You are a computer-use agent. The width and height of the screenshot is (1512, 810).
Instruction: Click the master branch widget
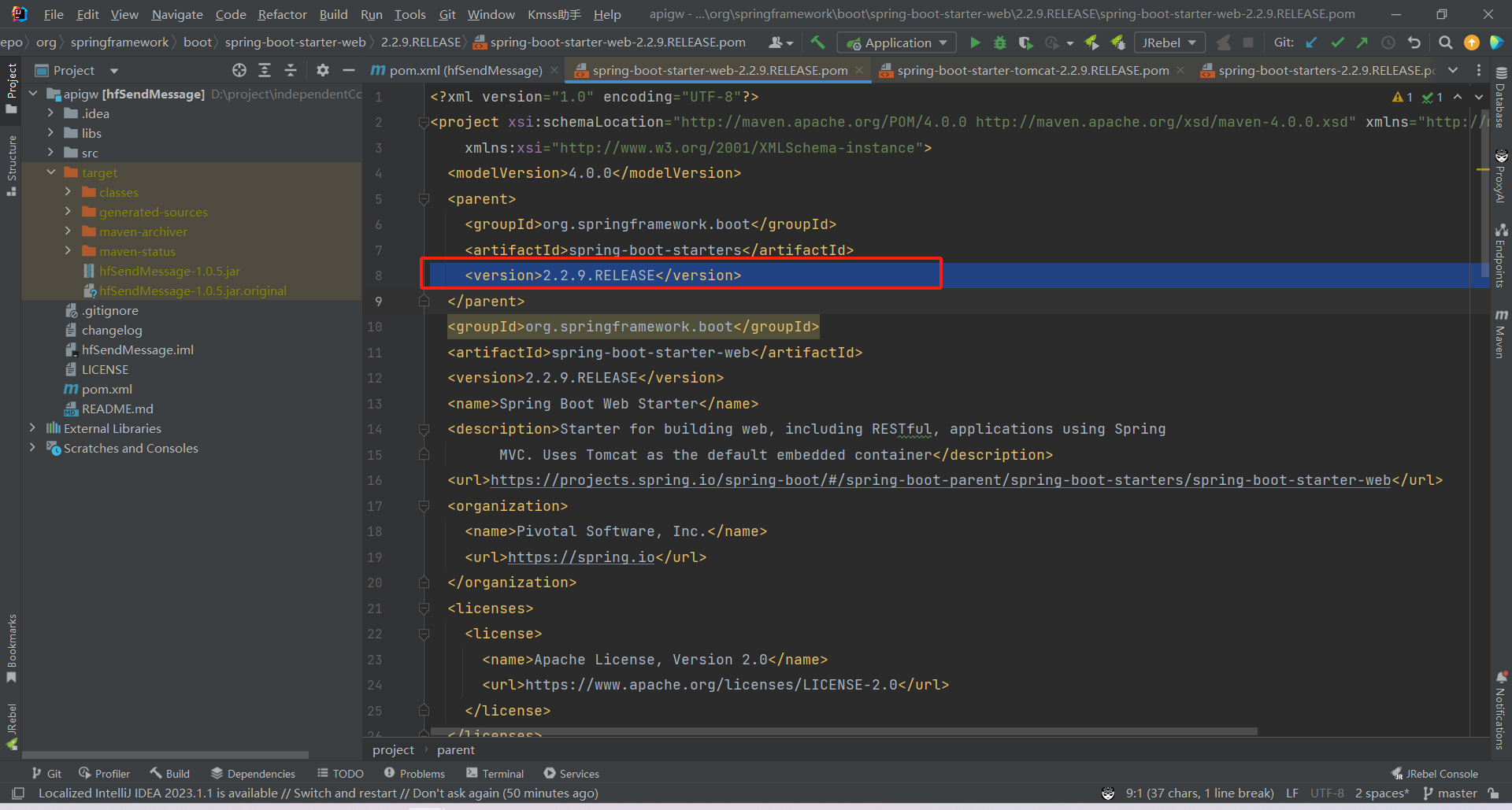(x=1450, y=793)
